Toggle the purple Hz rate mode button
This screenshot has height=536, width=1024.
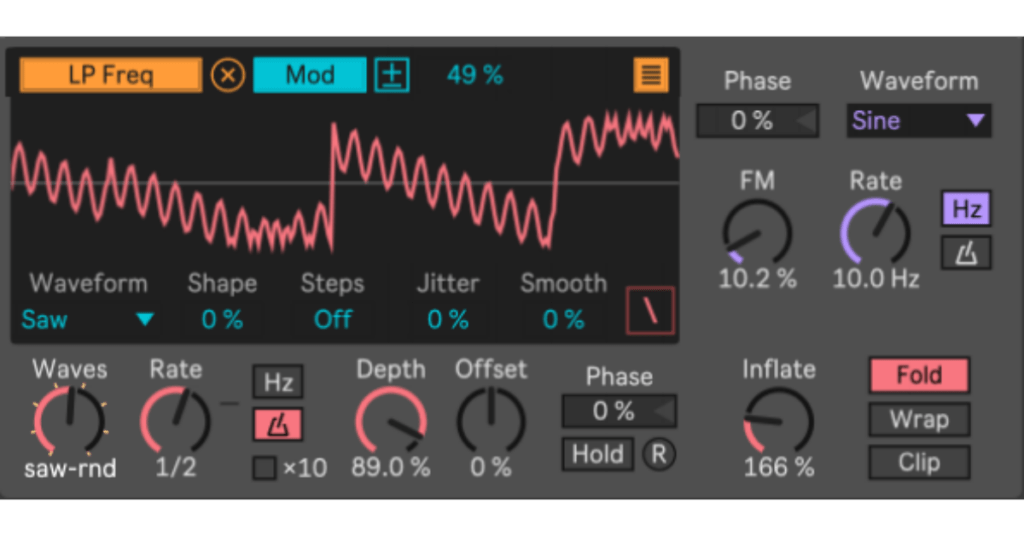(x=967, y=209)
